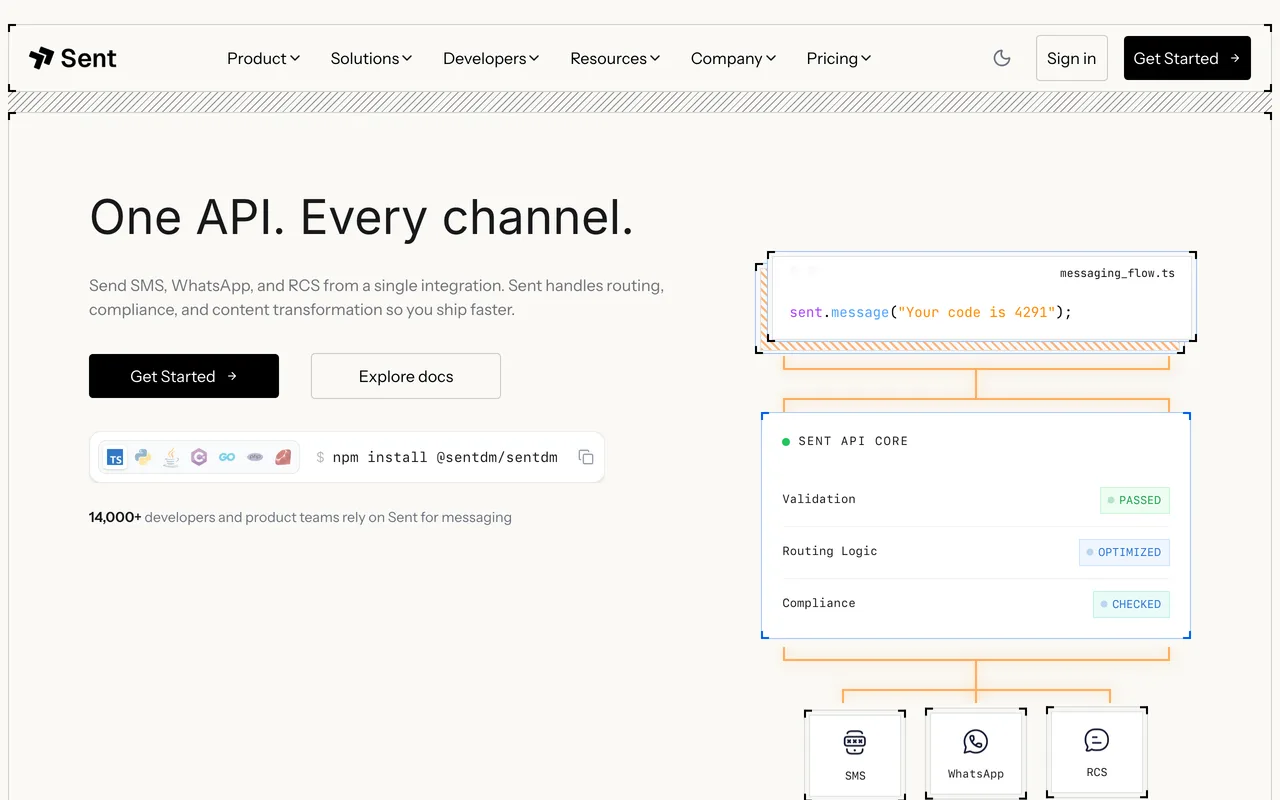1280x800 pixels.
Task: Choose the Ruby SDK icon
Action: pos(283,457)
